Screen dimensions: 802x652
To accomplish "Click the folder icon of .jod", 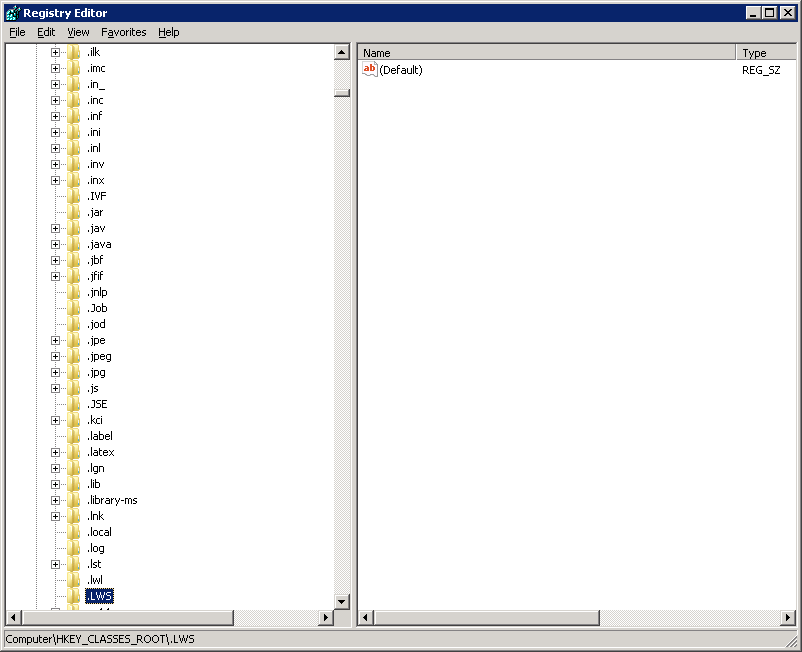I will pos(74,324).
